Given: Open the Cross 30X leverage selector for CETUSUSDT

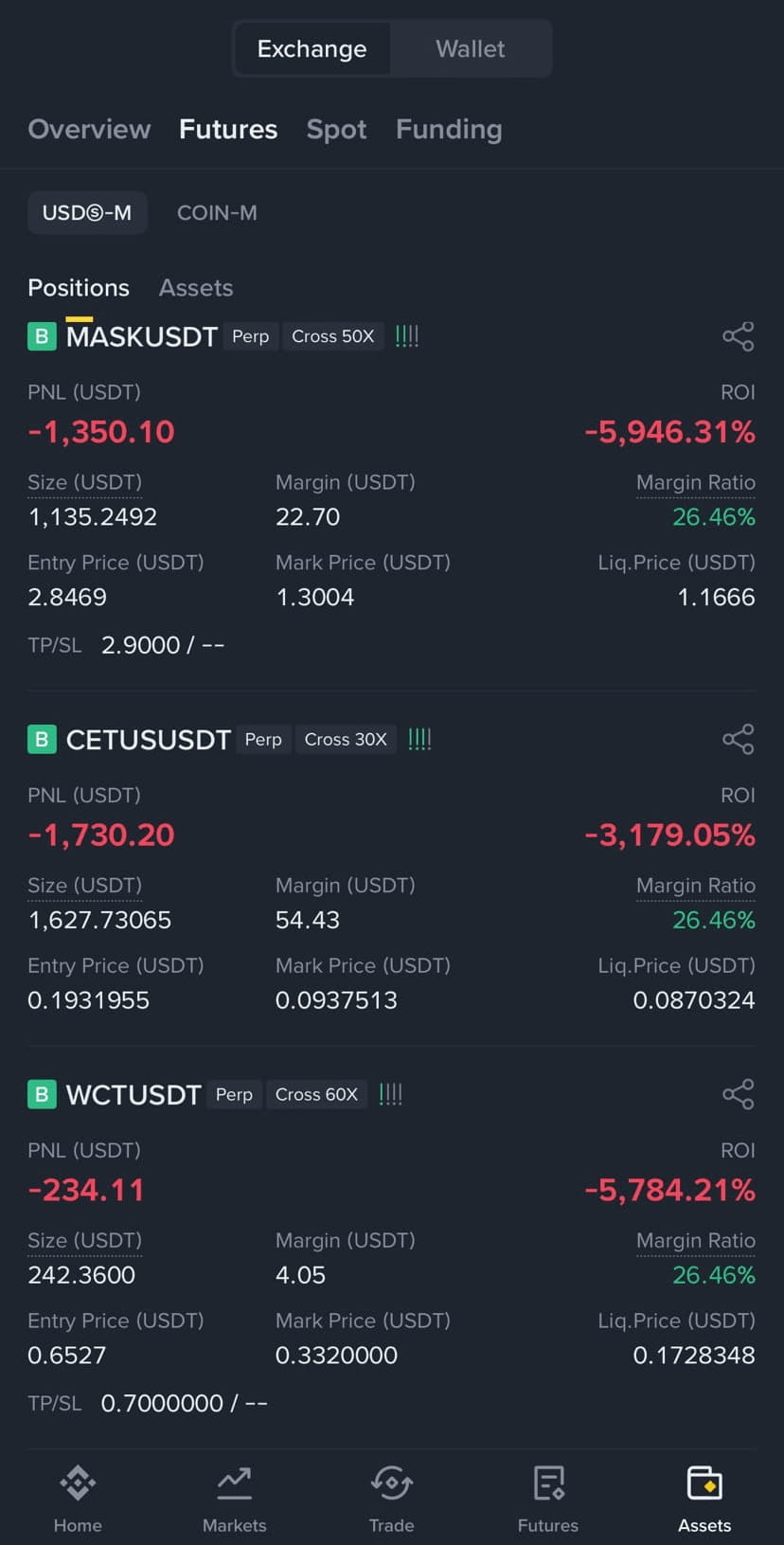Looking at the screenshot, I should pyautogui.click(x=346, y=739).
